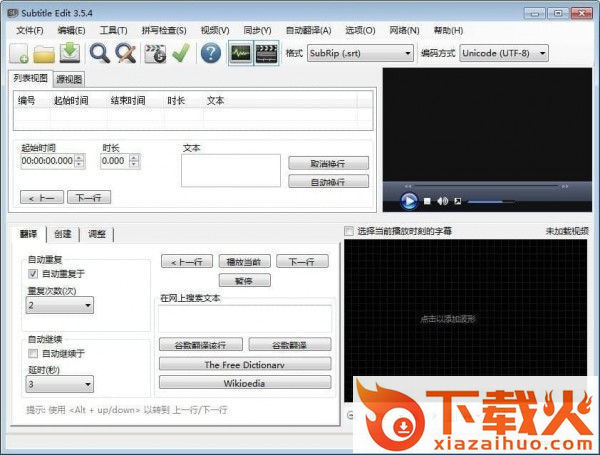The width and height of the screenshot is (600, 455).
Task: Check the 自动继续于 checkbox
Action: (x=33, y=353)
